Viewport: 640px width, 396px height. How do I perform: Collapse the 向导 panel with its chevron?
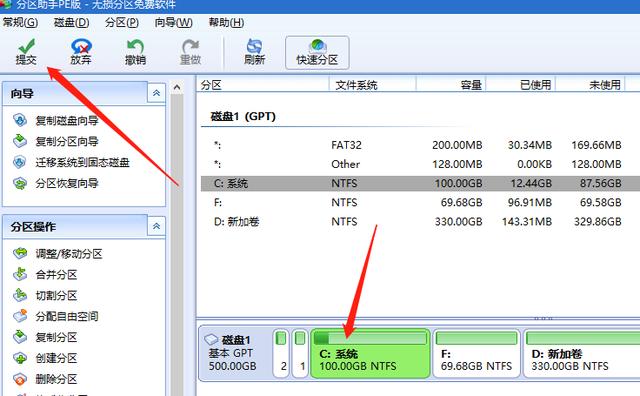(156, 93)
